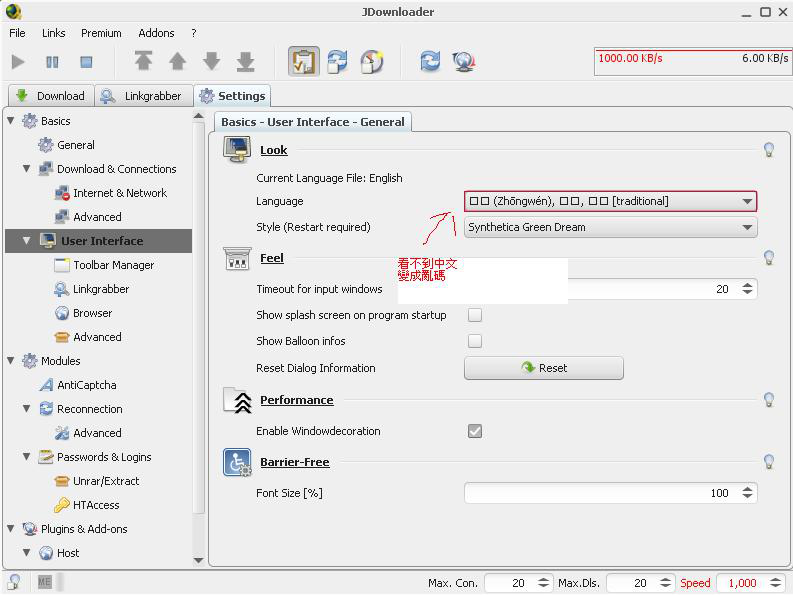Click lightbulb hint beside Performance section
The height and width of the screenshot is (596, 793).
(769, 400)
